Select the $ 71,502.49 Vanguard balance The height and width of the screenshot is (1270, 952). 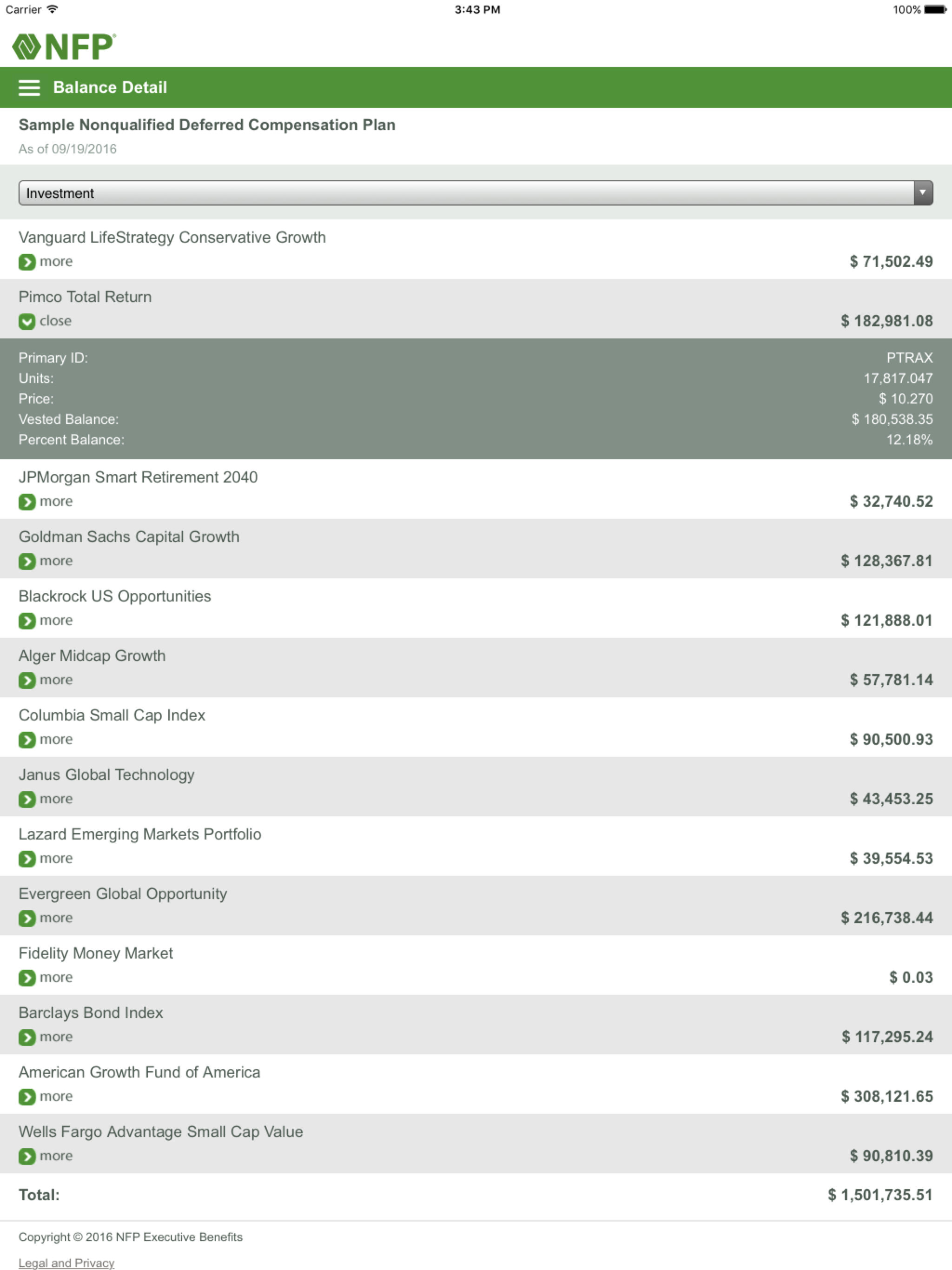pyautogui.click(x=891, y=261)
